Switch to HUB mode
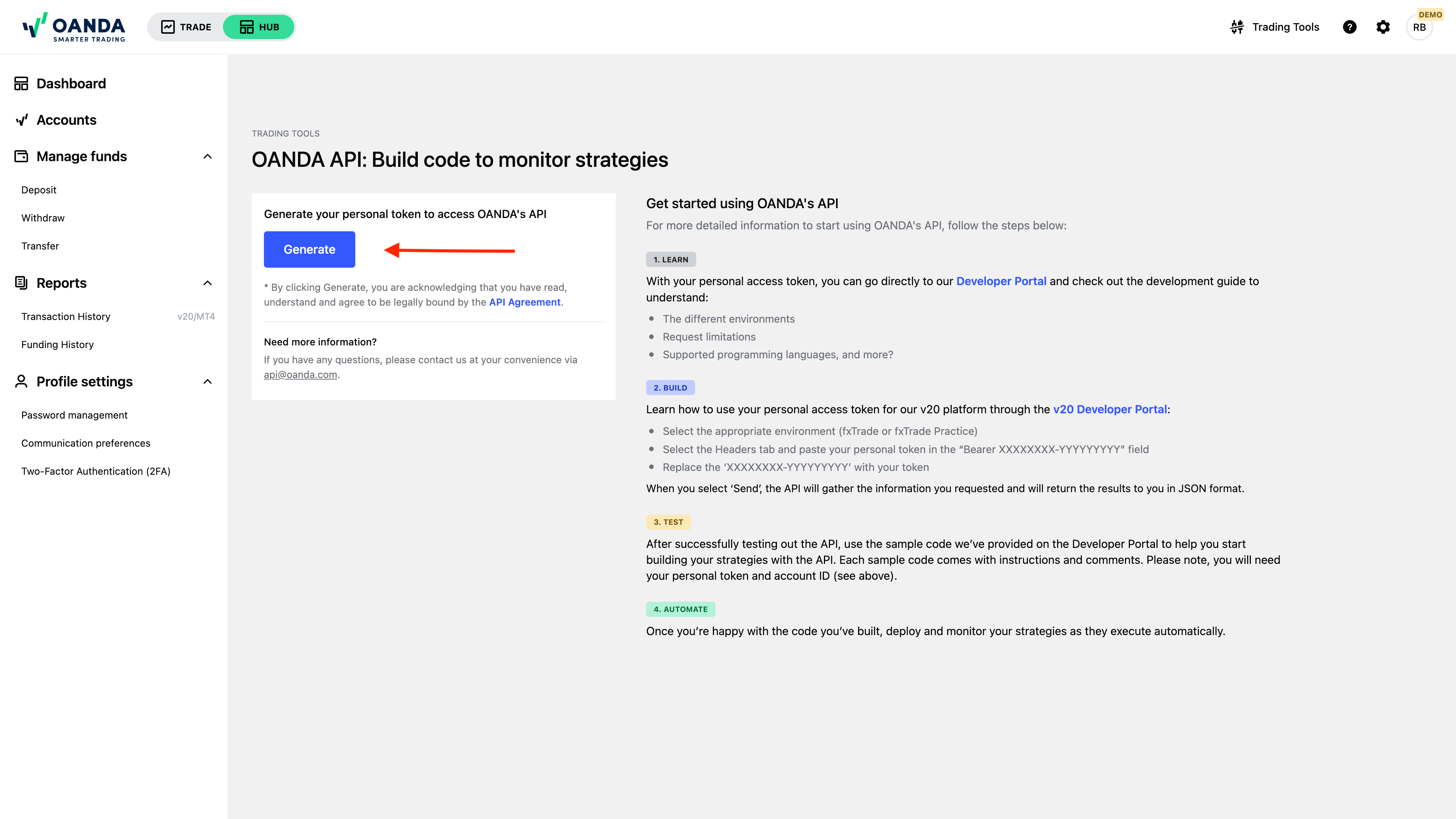This screenshot has width=1456, height=819. pyautogui.click(x=259, y=27)
